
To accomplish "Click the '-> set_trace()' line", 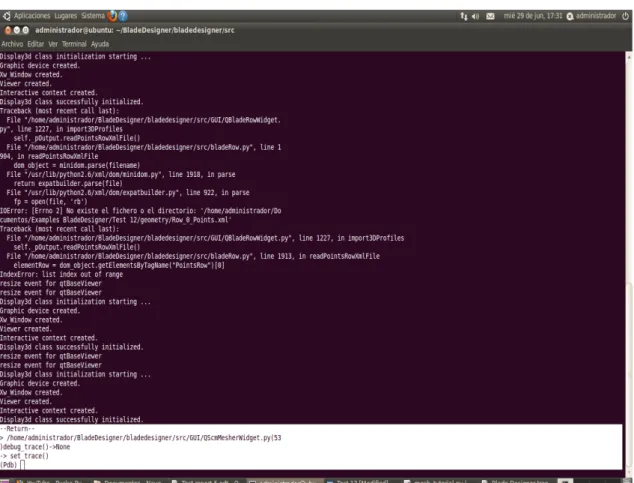I will click(24, 456).
